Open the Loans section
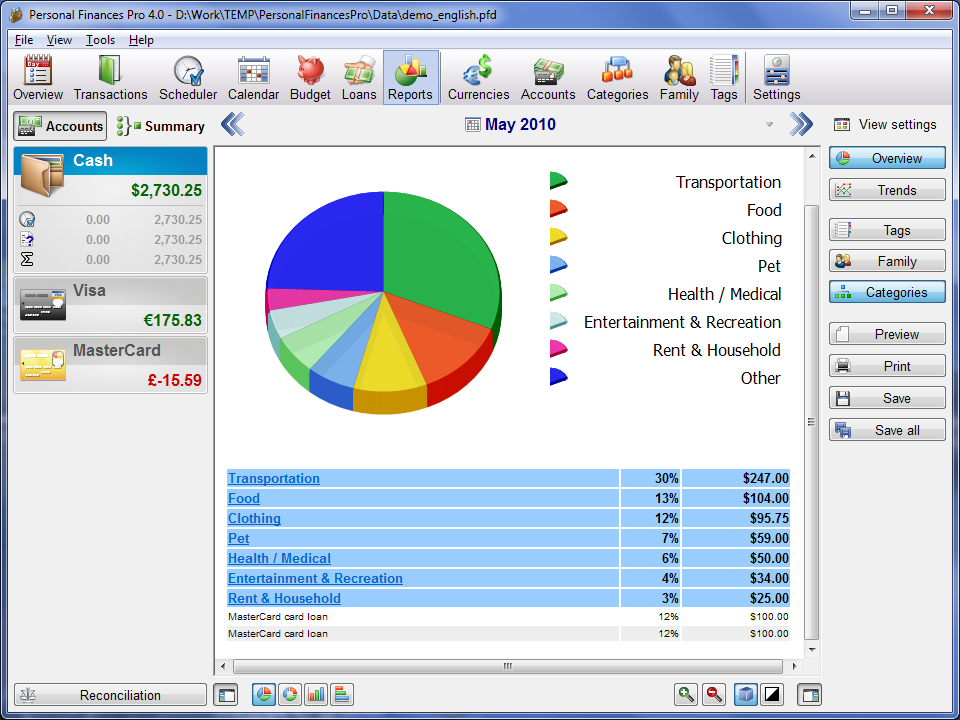This screenshot has width=960, height=720. pos(359,78)
